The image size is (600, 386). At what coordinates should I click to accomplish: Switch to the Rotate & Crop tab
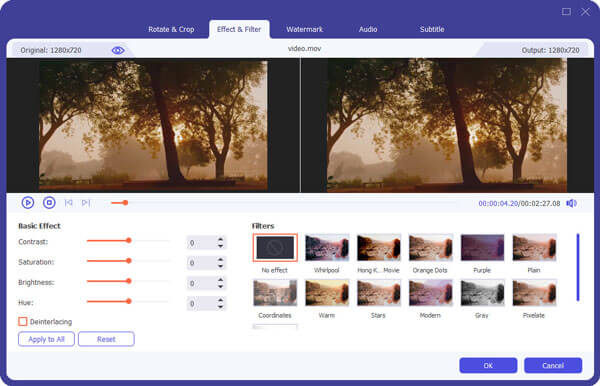tap(171, 29)
